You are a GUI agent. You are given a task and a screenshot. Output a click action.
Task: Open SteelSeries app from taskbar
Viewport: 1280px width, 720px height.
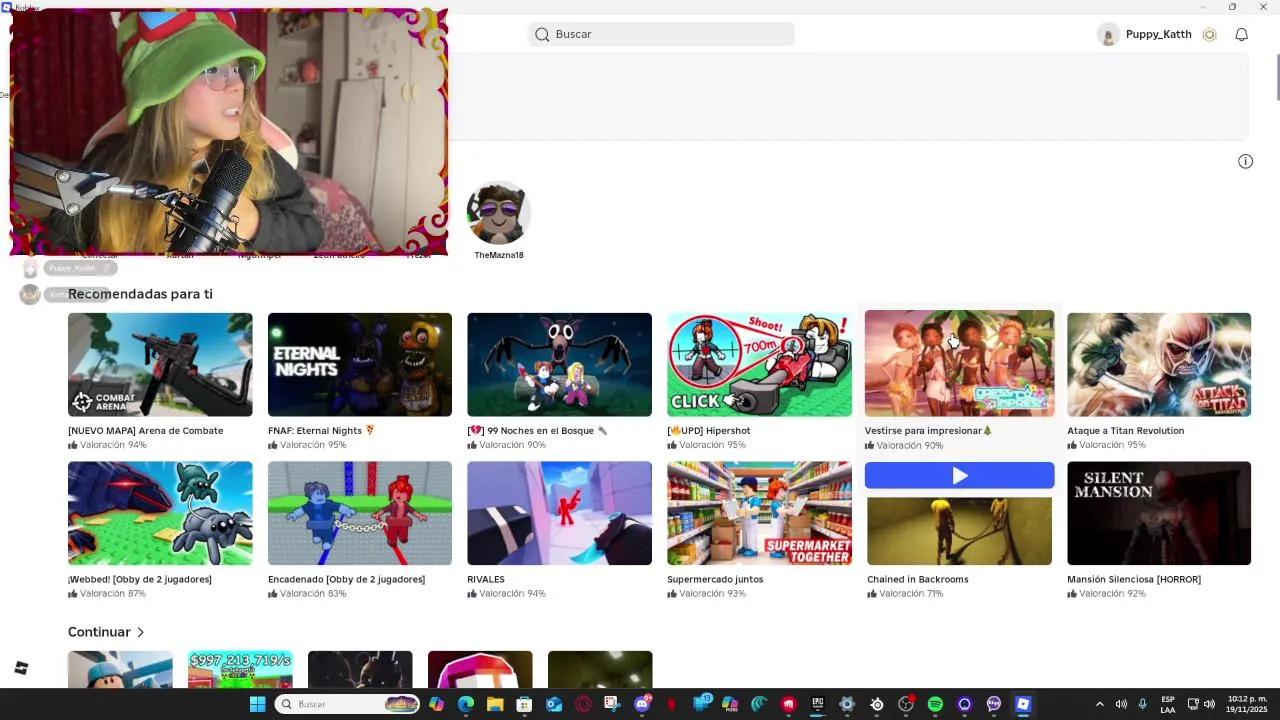click(x=877, y=704)
